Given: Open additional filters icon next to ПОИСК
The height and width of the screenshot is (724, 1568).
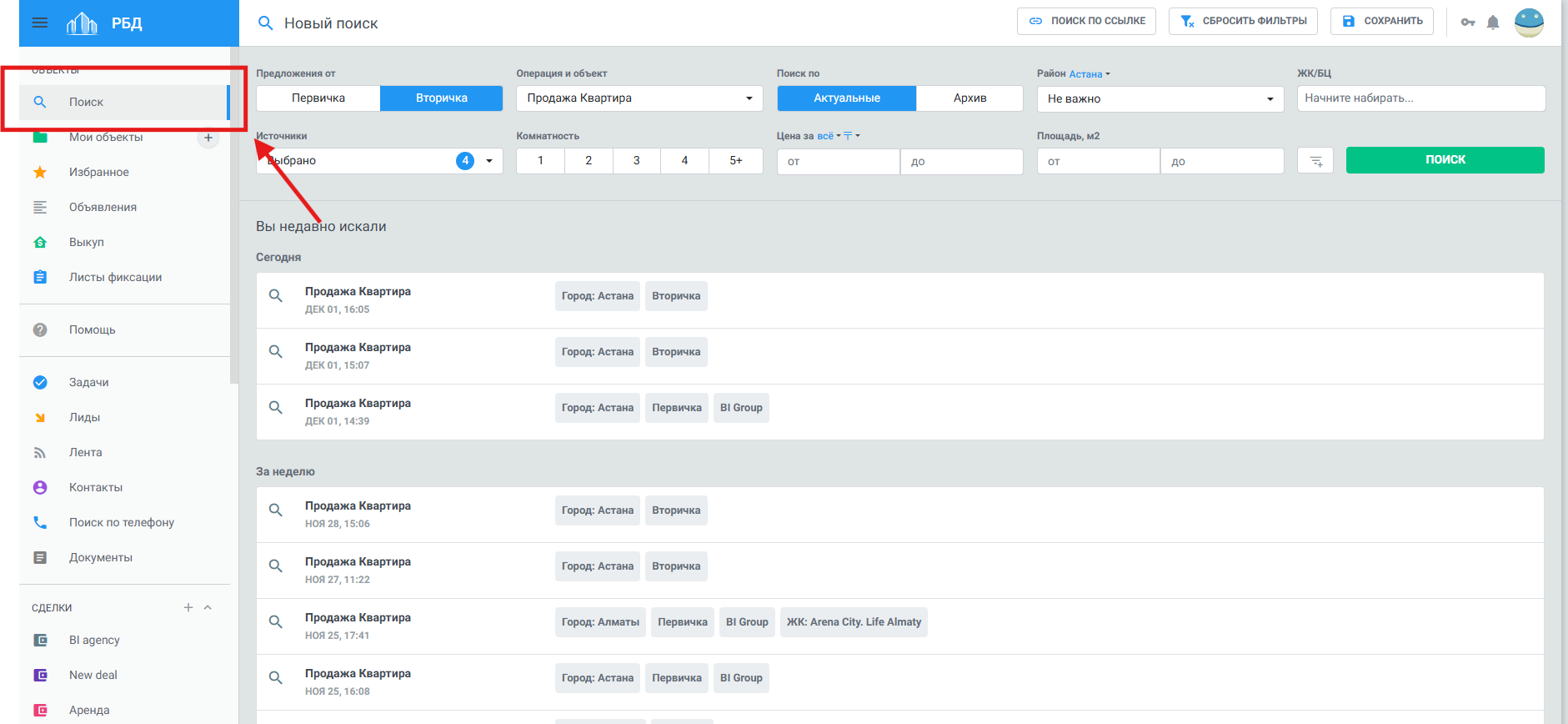Looking at the screenshot, I should [1315, 161].
